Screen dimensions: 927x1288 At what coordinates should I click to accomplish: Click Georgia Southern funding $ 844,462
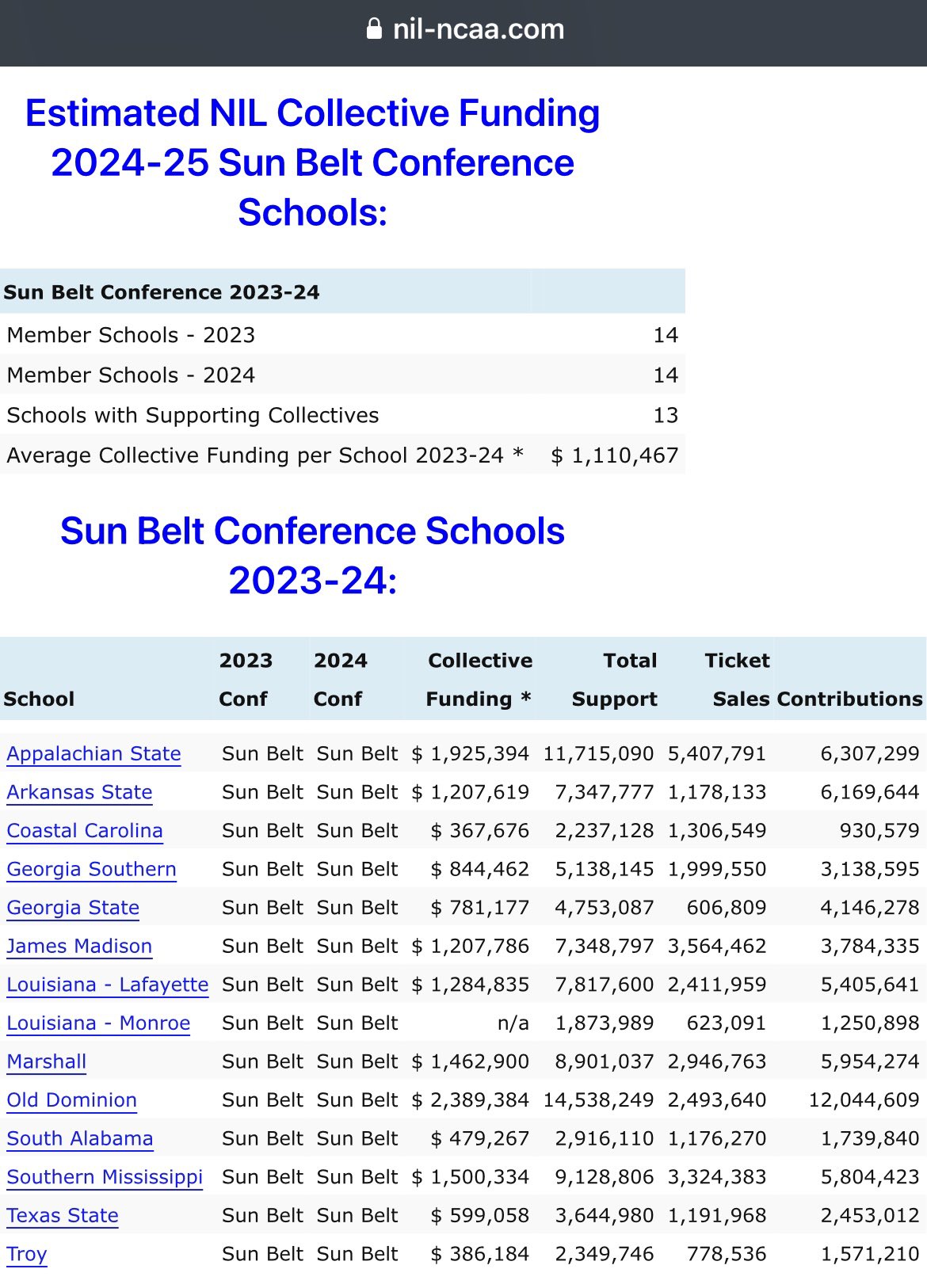479,869
